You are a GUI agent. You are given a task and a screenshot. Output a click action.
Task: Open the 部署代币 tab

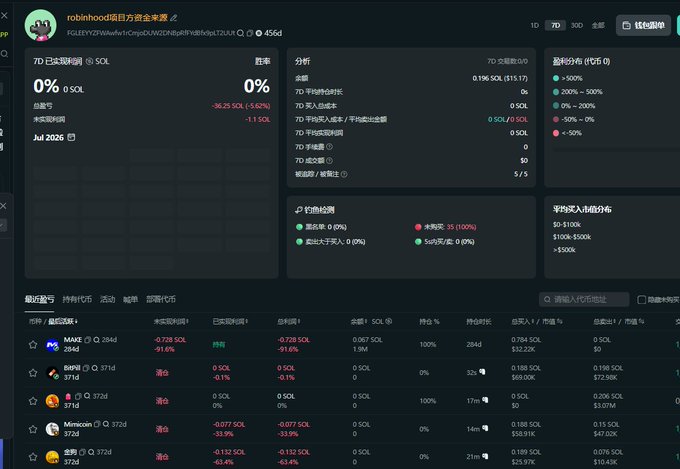(x=161, y=299)
